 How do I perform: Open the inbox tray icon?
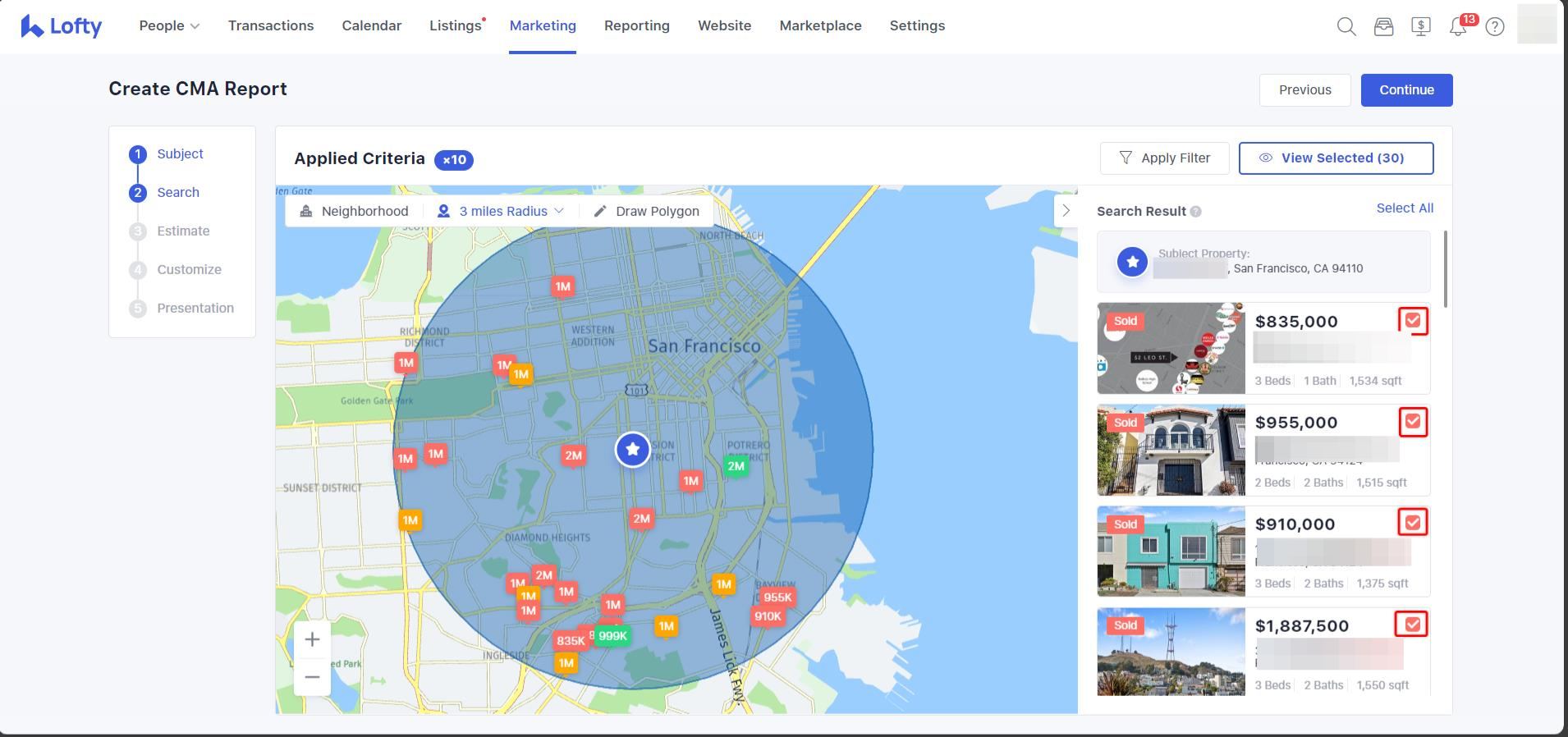(x=1383, y=27)
